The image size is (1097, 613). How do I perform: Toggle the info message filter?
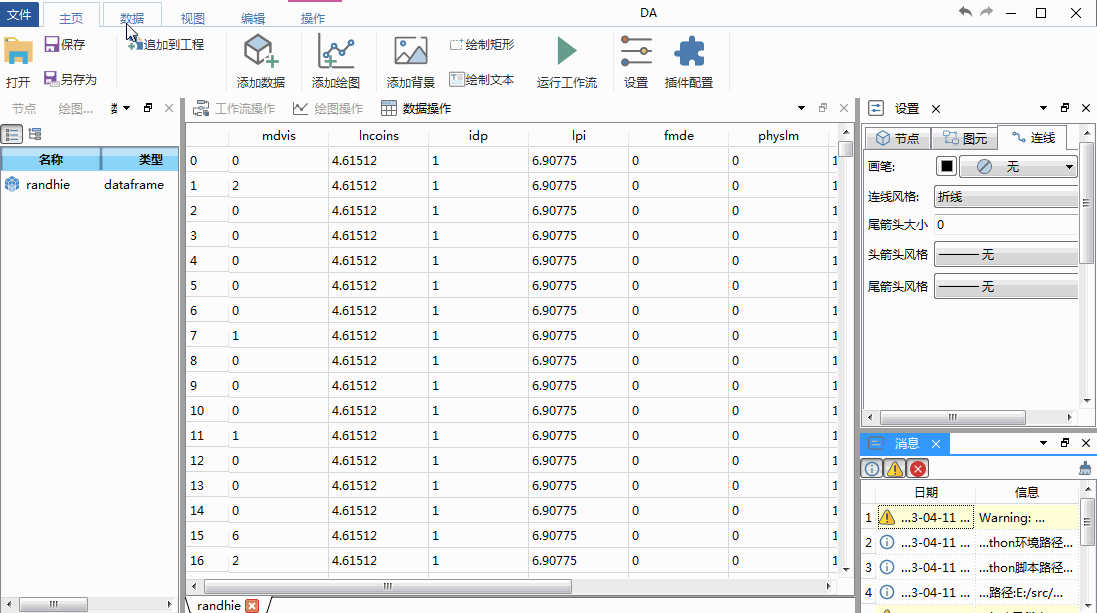click(871, 467)
